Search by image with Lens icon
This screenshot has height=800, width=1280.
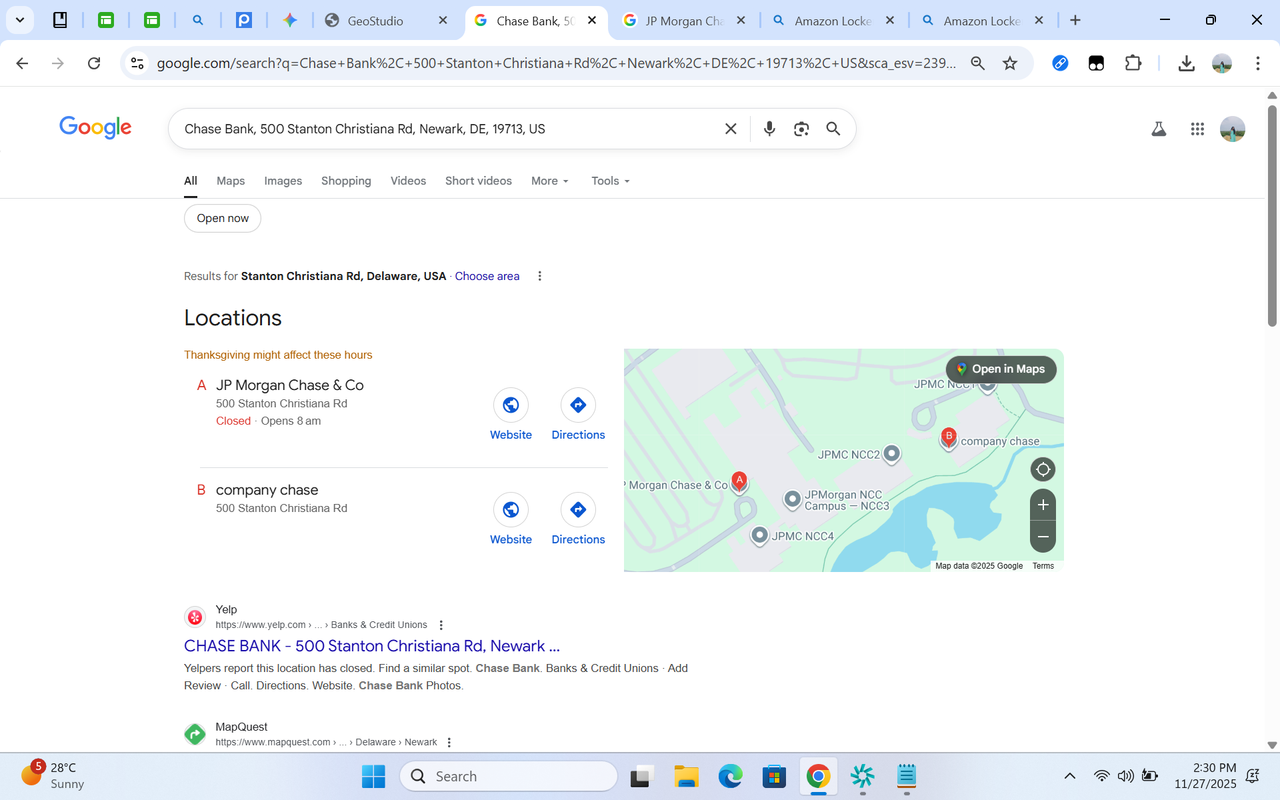[x=801, y=129]
